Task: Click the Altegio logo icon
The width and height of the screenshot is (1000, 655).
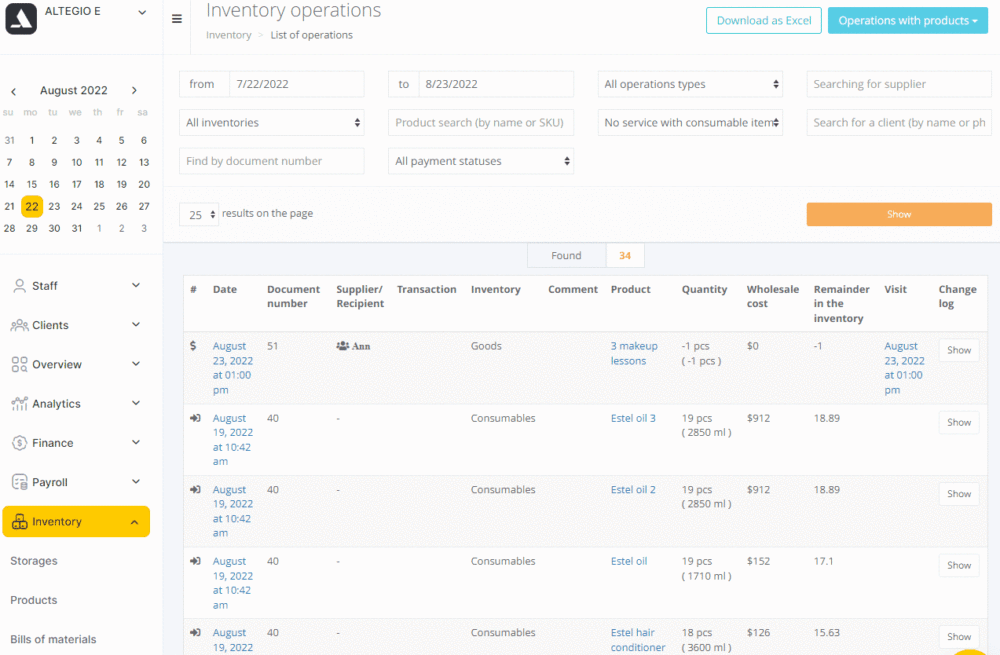Action: point(21,18)
